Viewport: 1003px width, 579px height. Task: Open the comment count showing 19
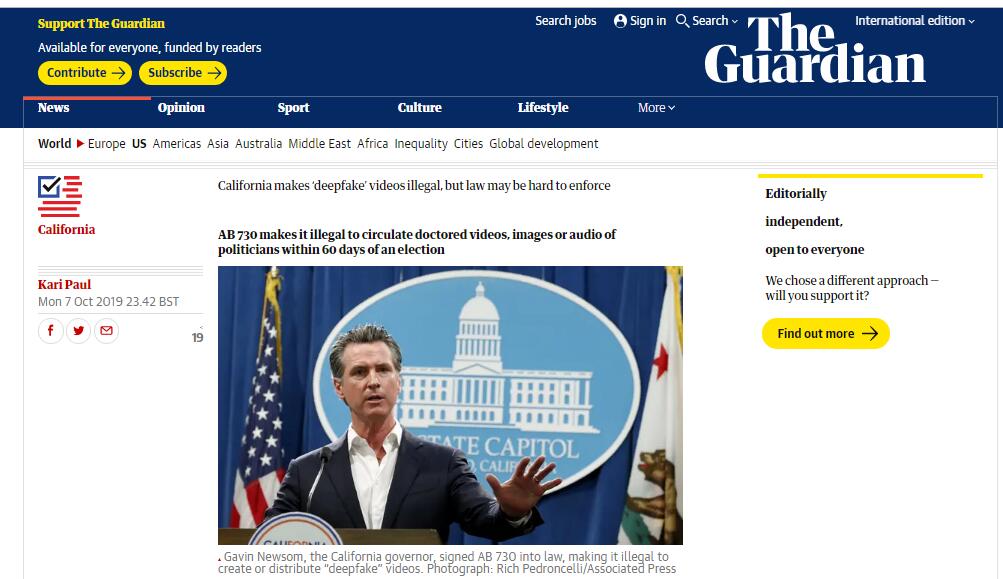point(197,337)
